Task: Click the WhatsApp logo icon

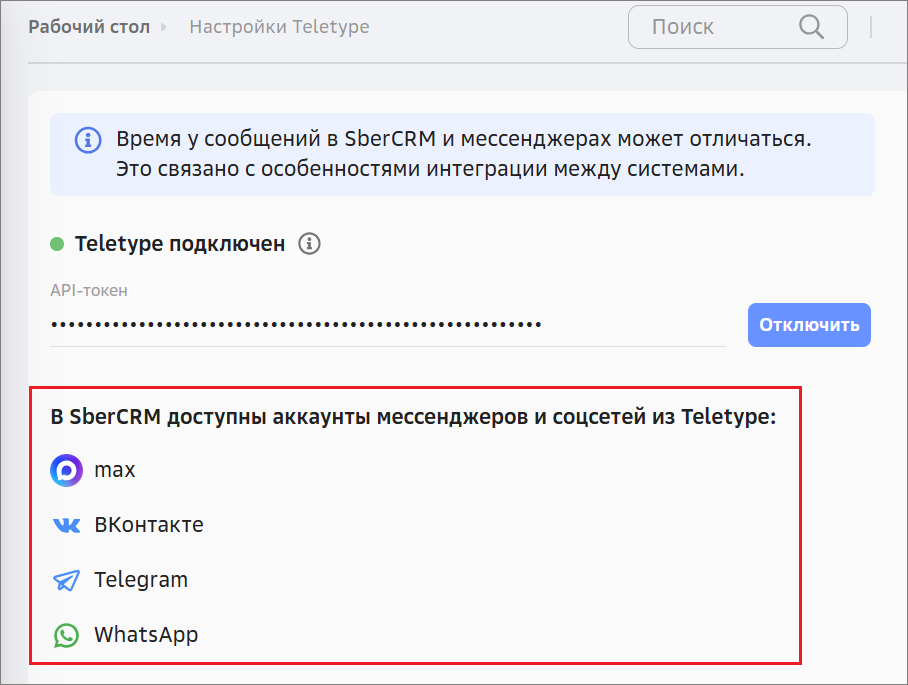Action: click(66, 635)
